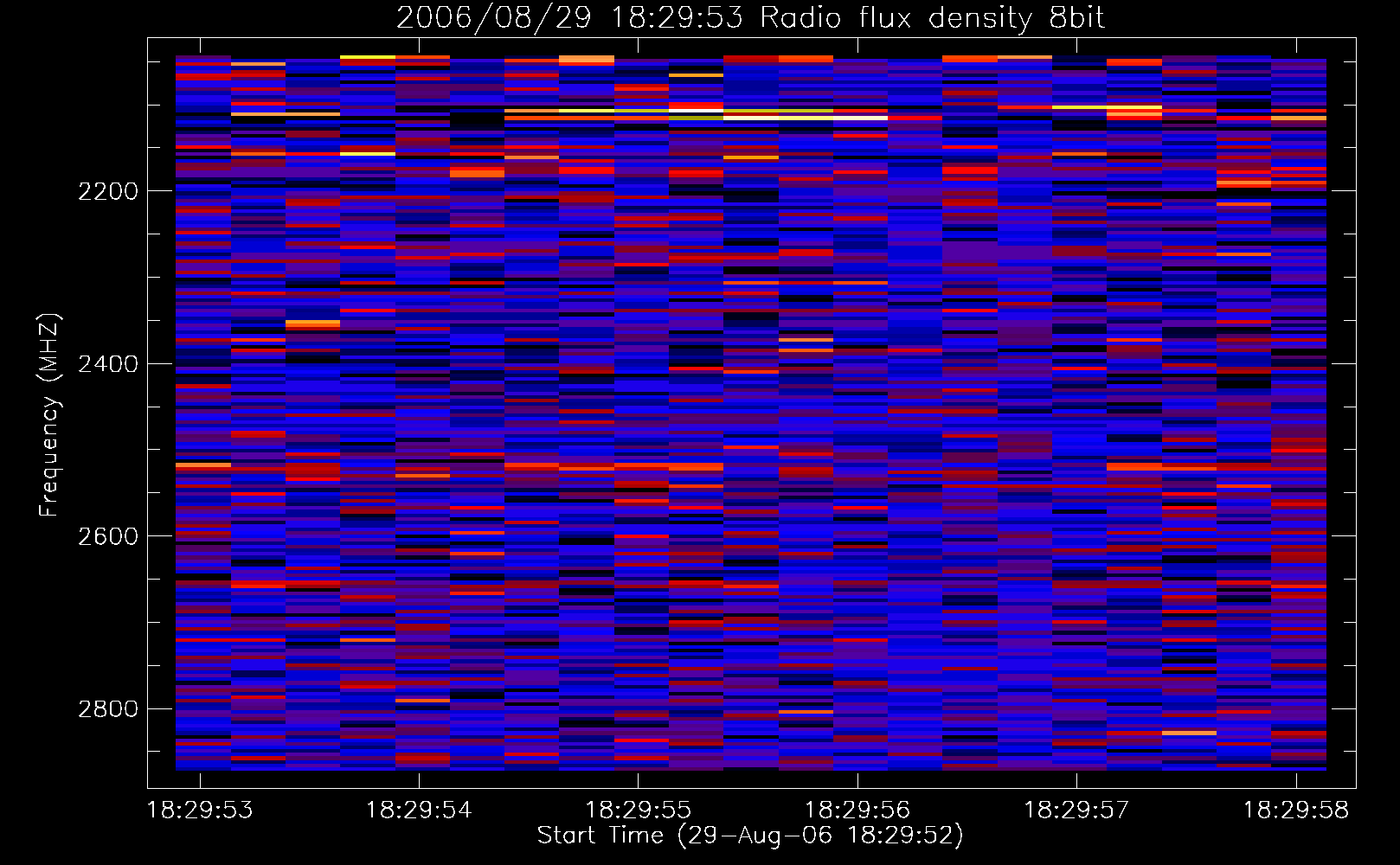Select the 2600 frequency tick label
Image resolution: width=1400 pixels, height=865 pixels.
pyautogui.click(x=108, y=536)
